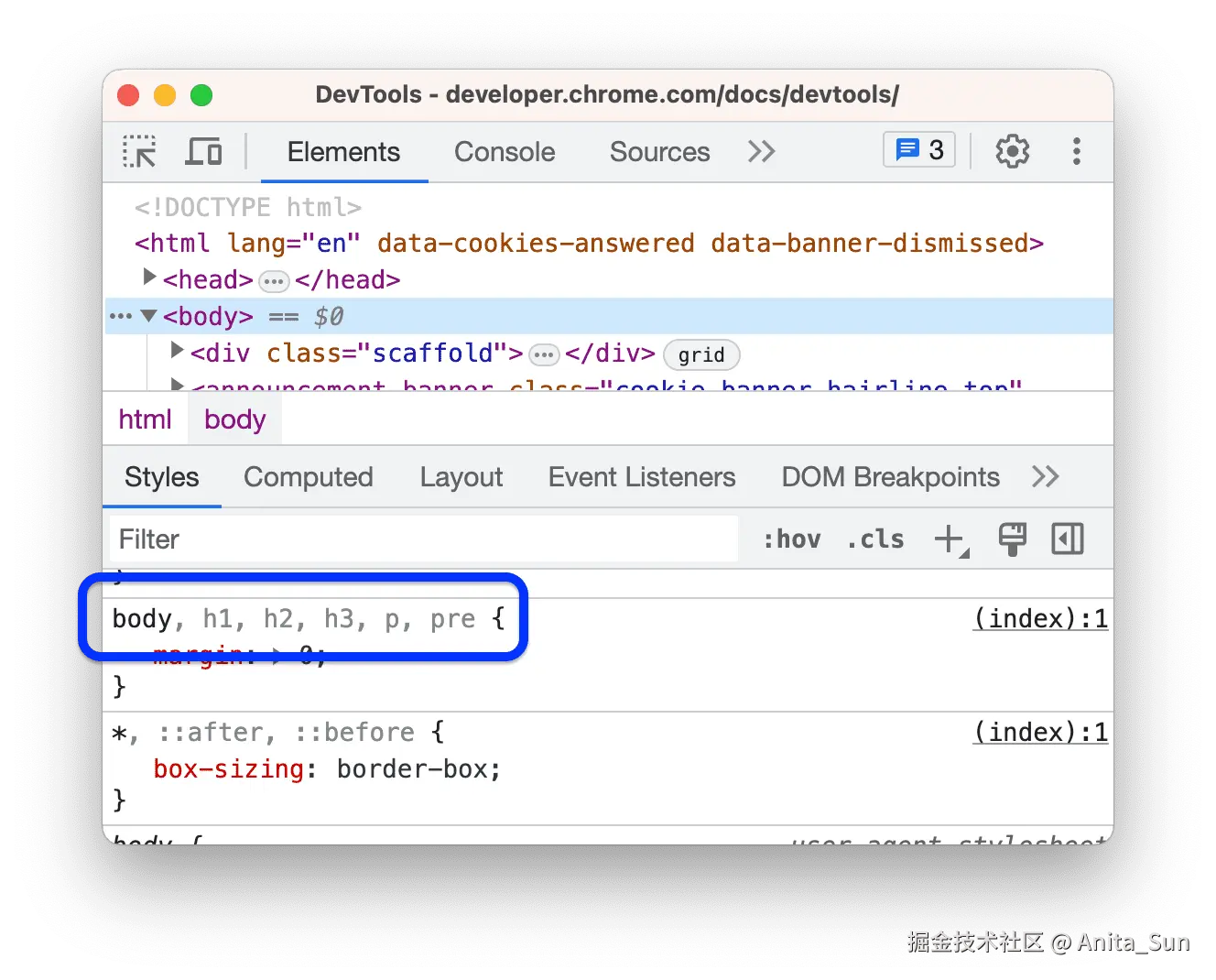Click the body, h1, h2 selector text
1216x980 pixels.
pyautogui.click(x=294, y=619)
